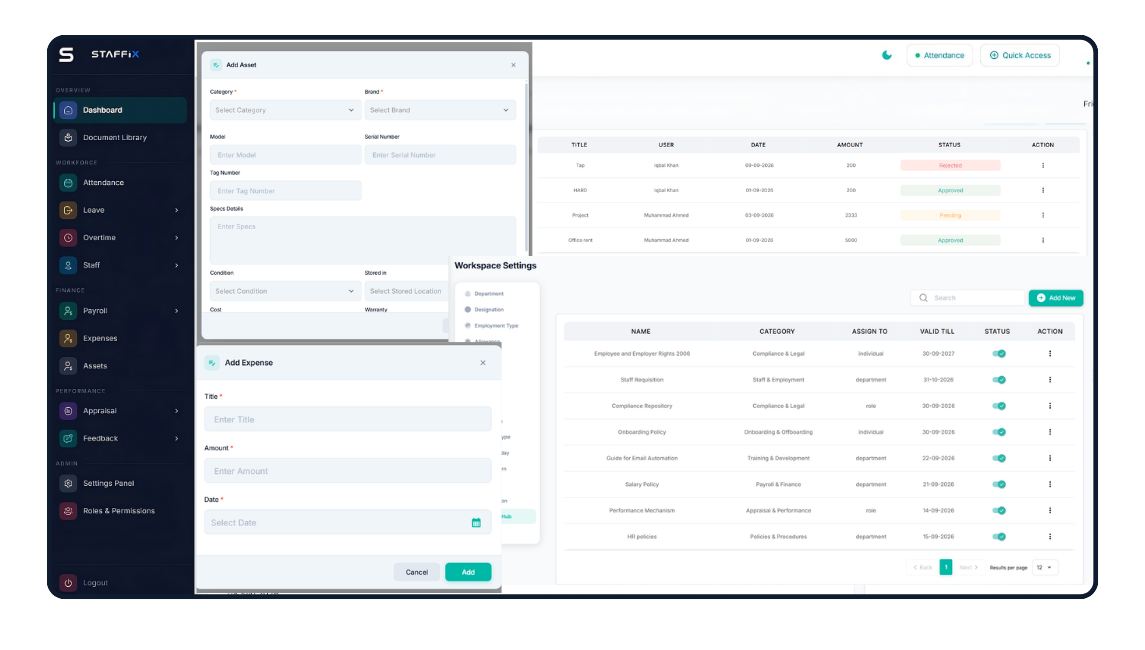1145x650 pixels.
Task: Open action menu for Staff Requisition row
Action: coord(1050,380)
